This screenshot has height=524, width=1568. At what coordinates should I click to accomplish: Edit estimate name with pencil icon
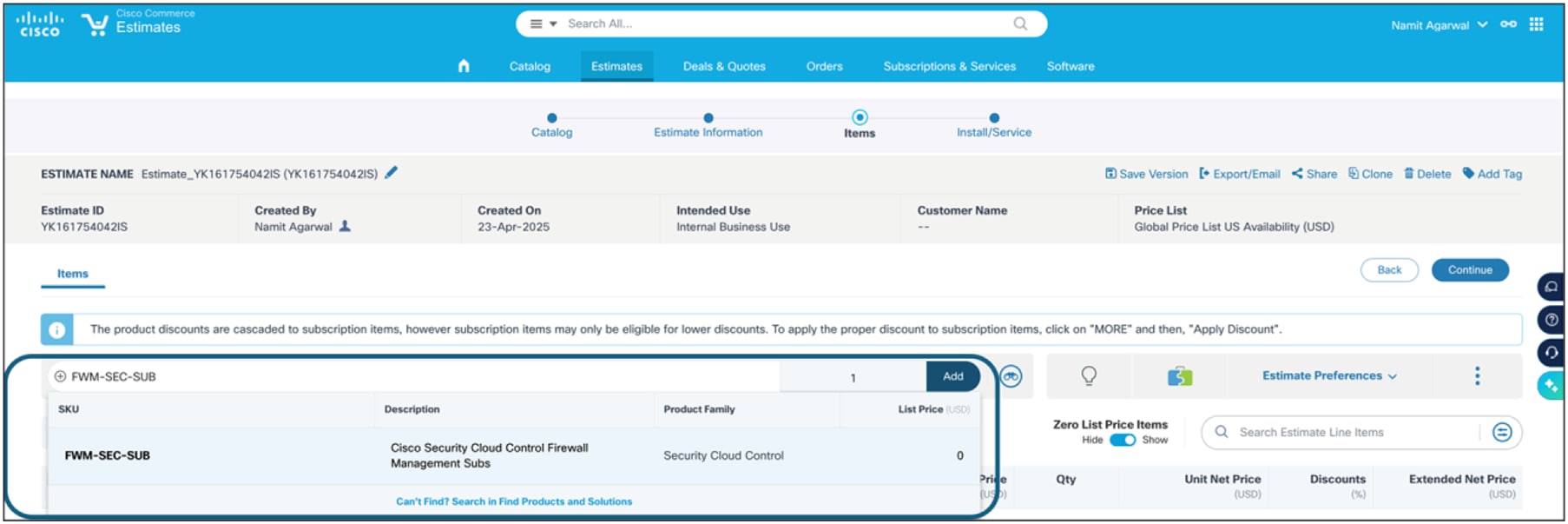pyautogui.click(x=392, y=173)
